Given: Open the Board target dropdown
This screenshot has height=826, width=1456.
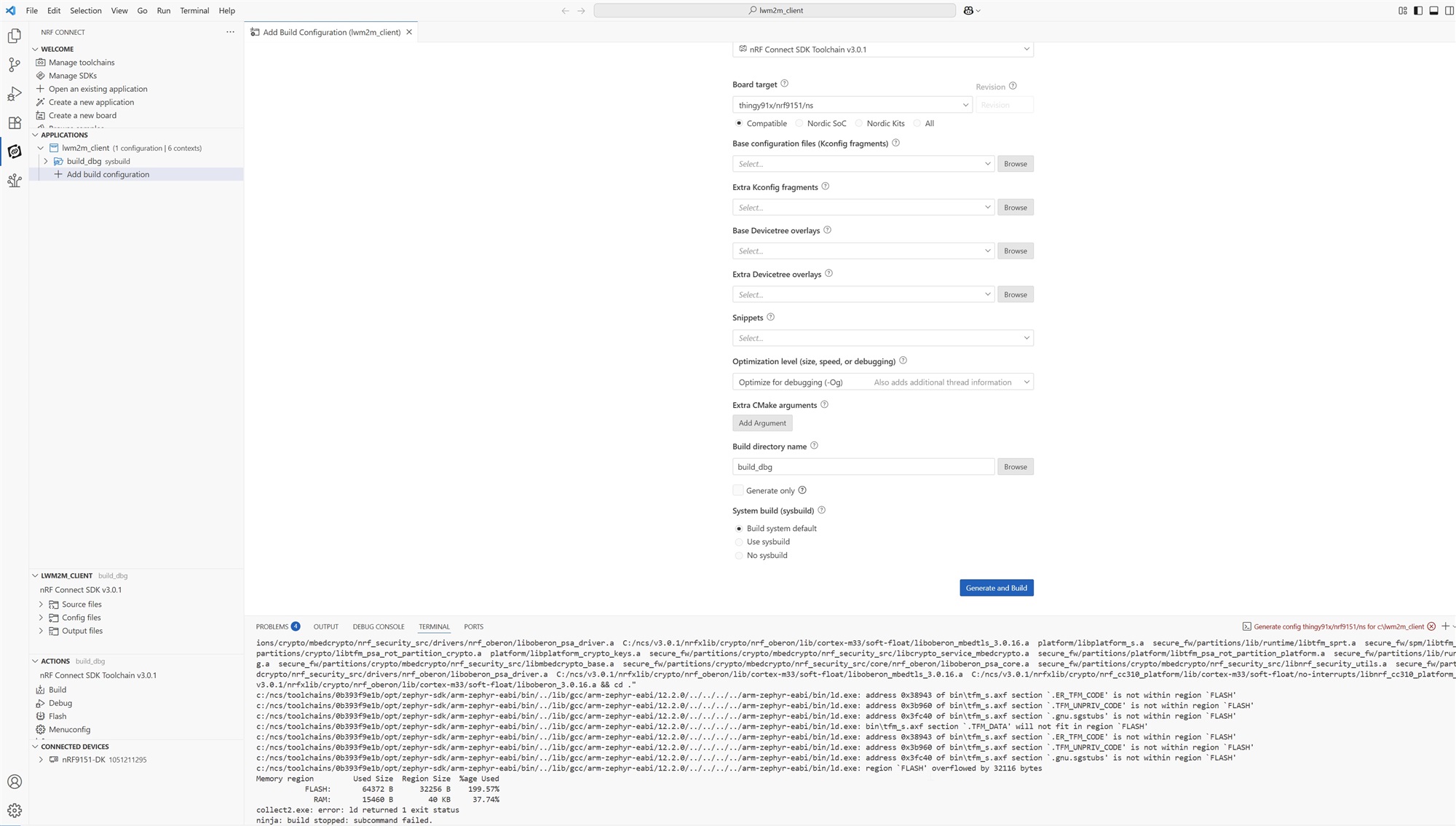Looking at the screenshot, I should 852,105.
